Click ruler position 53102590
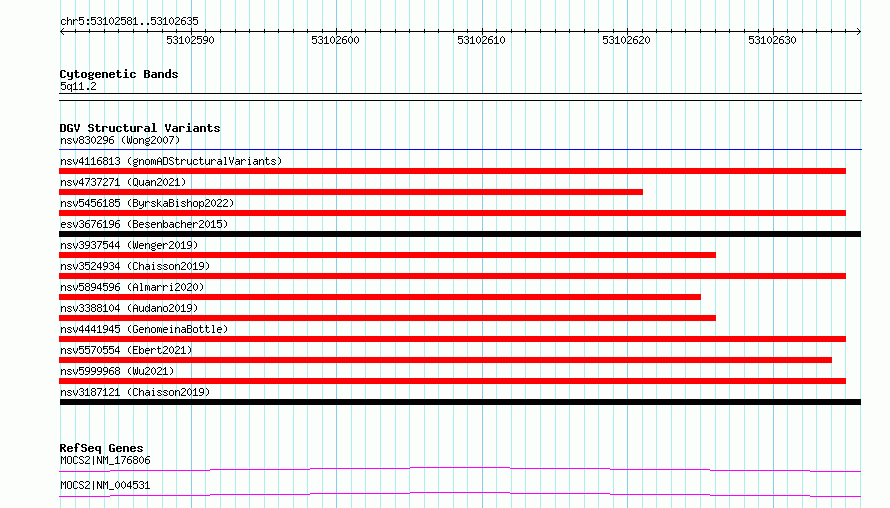Screen dimensions: 890x508 tap(190, 40)
